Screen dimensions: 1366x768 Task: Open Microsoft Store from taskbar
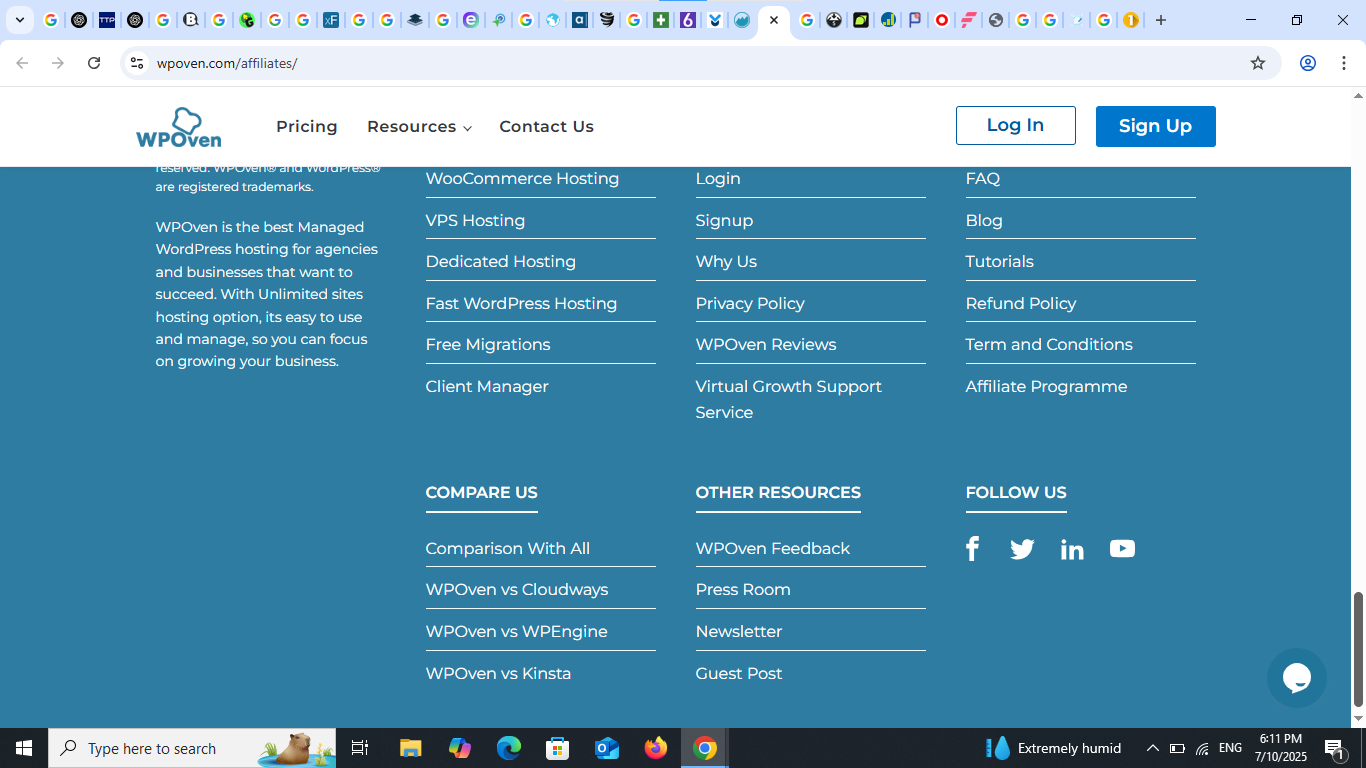pyautogui.click(x=558, y=748)
